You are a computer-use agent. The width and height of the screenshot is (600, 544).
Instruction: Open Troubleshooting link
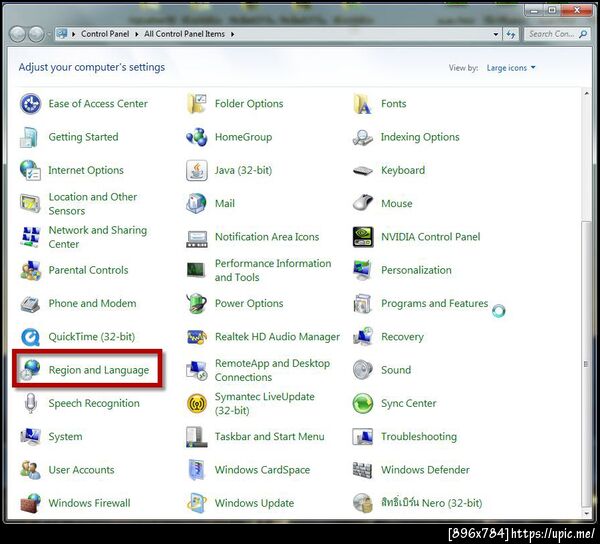(419, 437)
